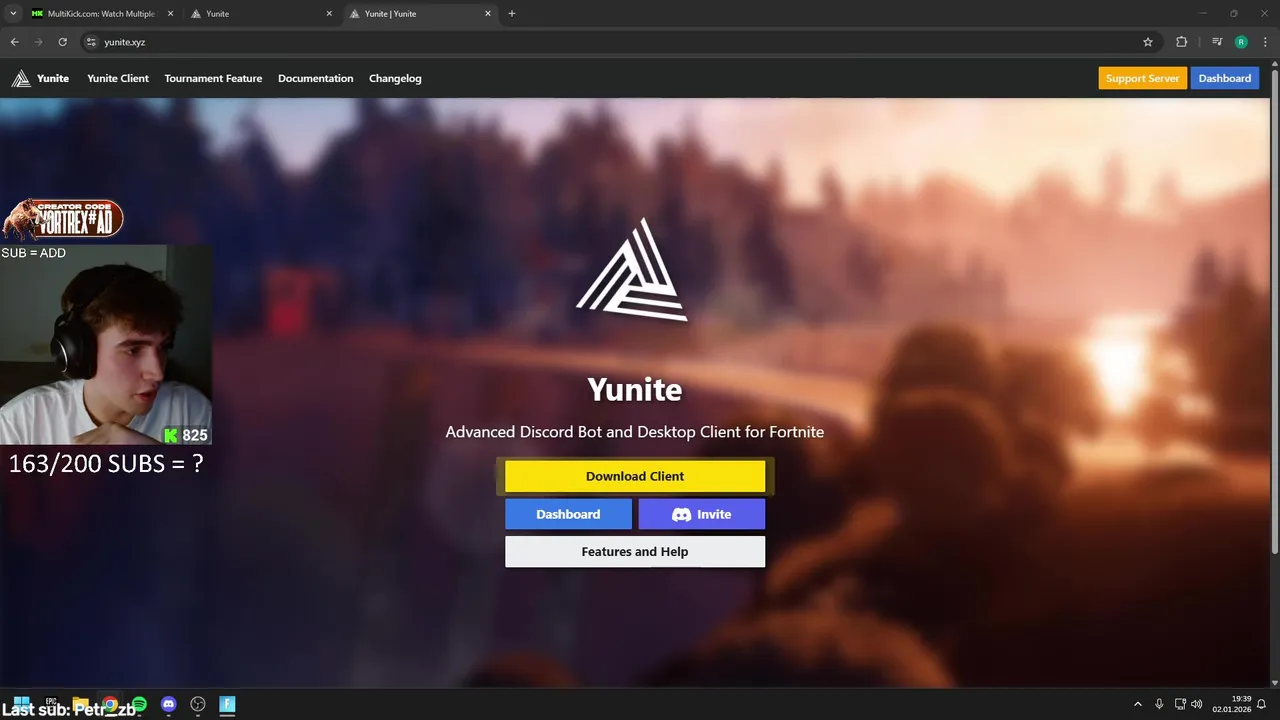Click the browser forward arrow
This screenshot has width=1280, height=720.
point(39,42)
